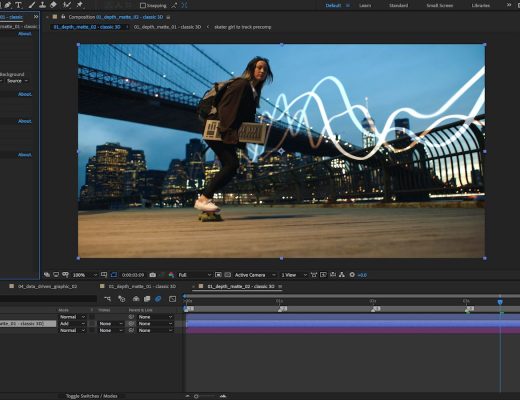The height and width of the screenshot is (400, 520).
Task: Switch to the Default workspace
Action: (x=333, y=5)
